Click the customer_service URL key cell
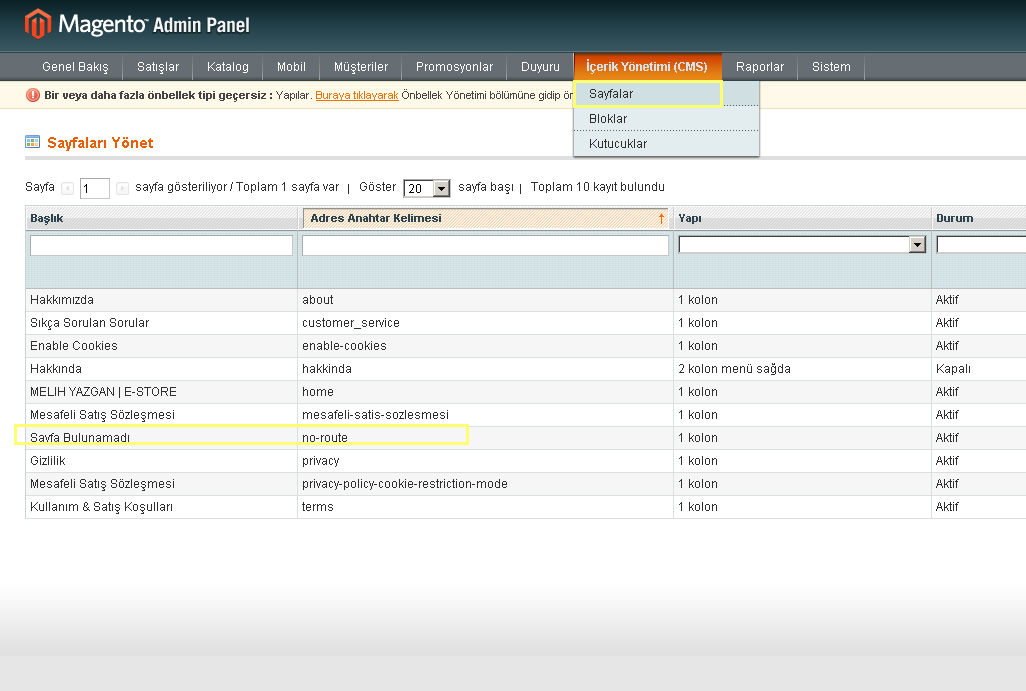The image size is (1026, 691). [485, 323]
